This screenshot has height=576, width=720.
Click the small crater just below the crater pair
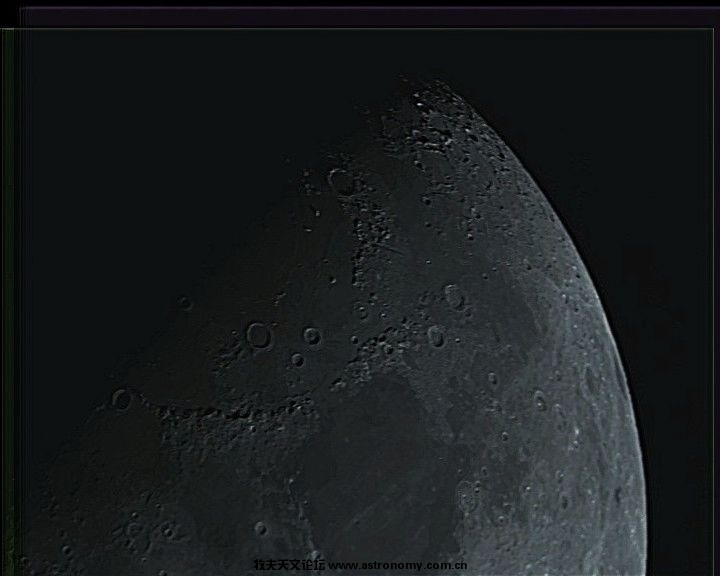(x=297, y=360)
